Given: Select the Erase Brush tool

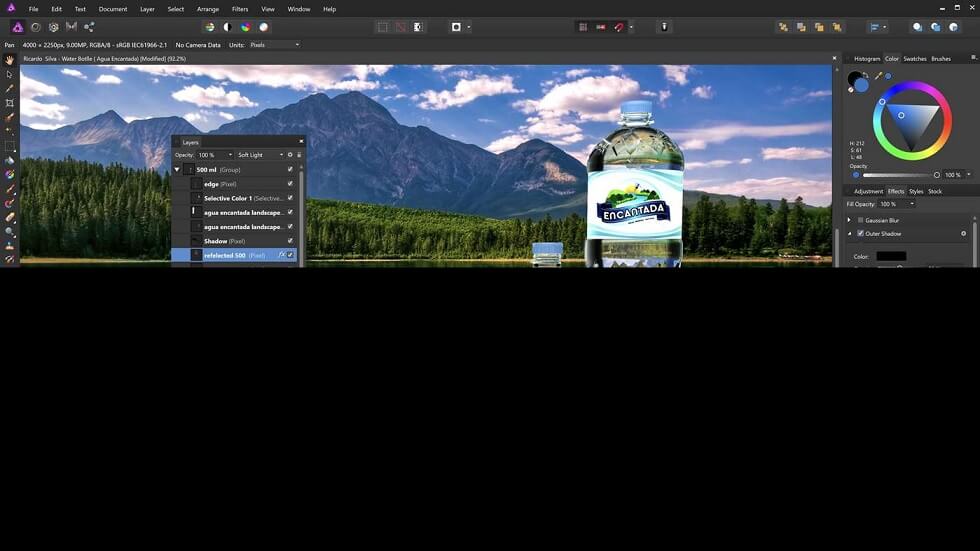Looking at the screenshot, I should point(9,217).
